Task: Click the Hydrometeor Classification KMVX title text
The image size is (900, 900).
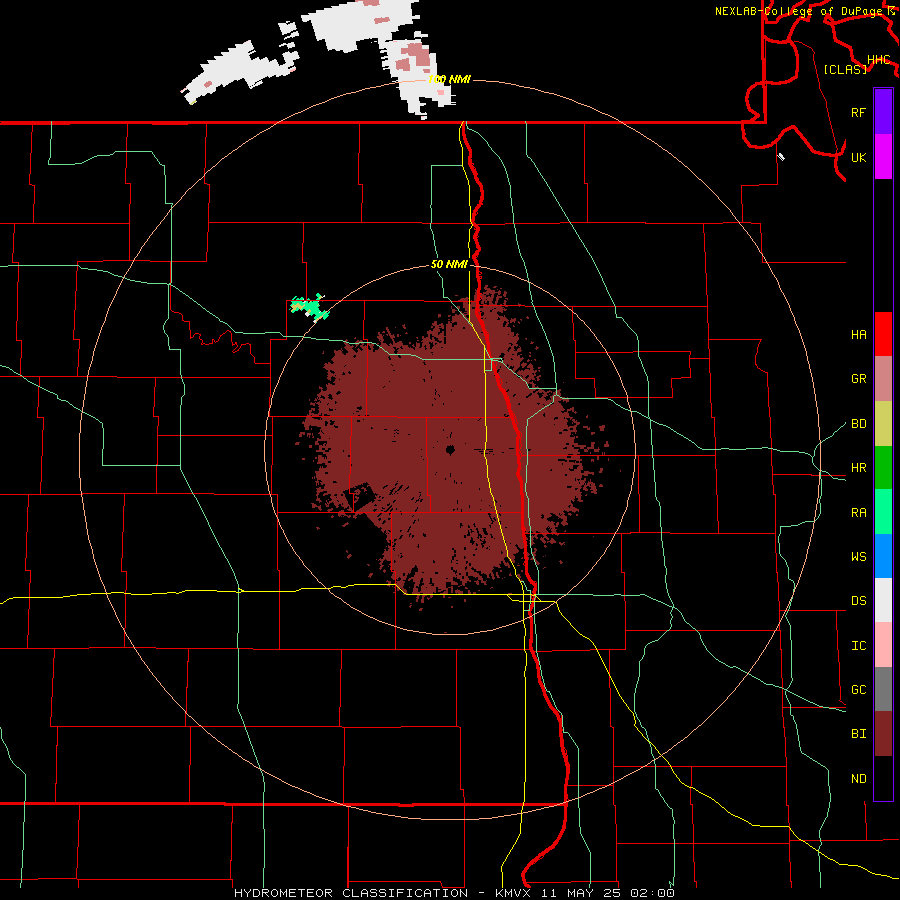Action: click(x=454, y=893)
